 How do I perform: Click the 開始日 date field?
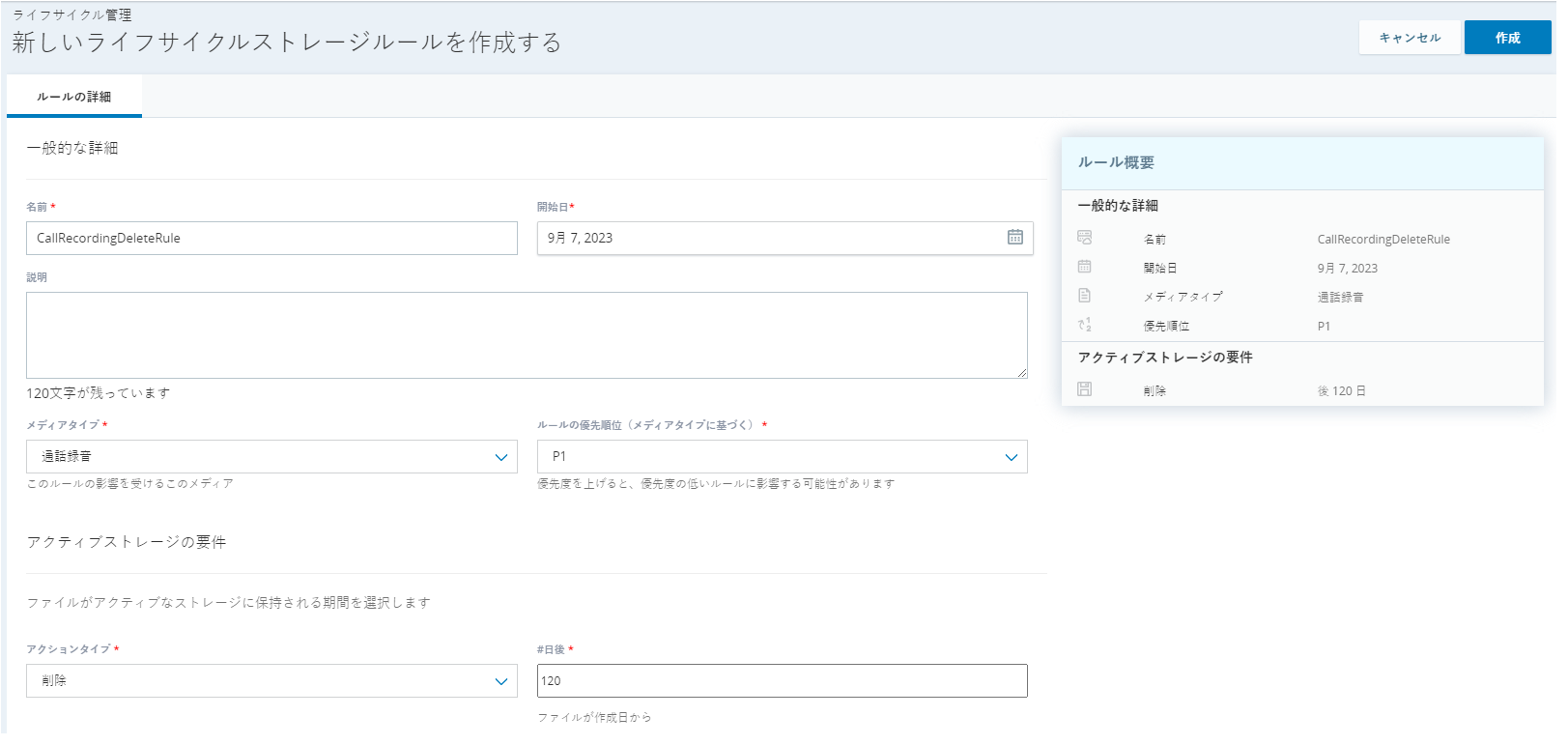(x=784, y=238)
